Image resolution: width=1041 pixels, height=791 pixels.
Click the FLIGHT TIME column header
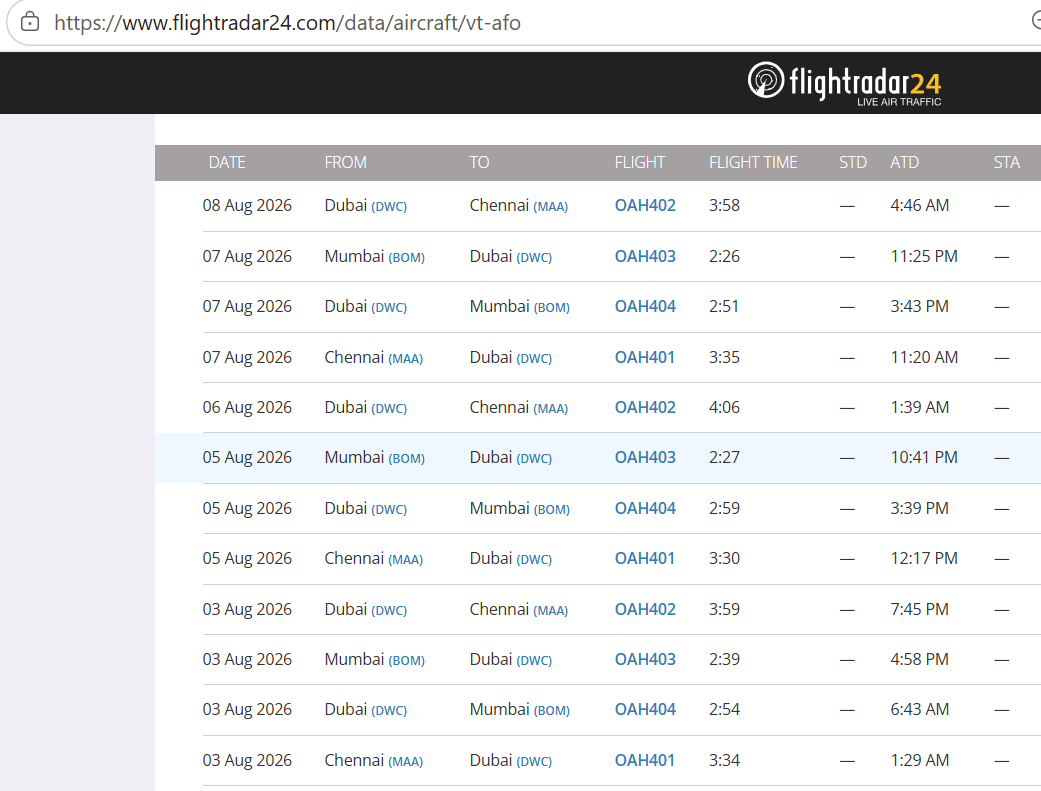[x=753, y=163]
